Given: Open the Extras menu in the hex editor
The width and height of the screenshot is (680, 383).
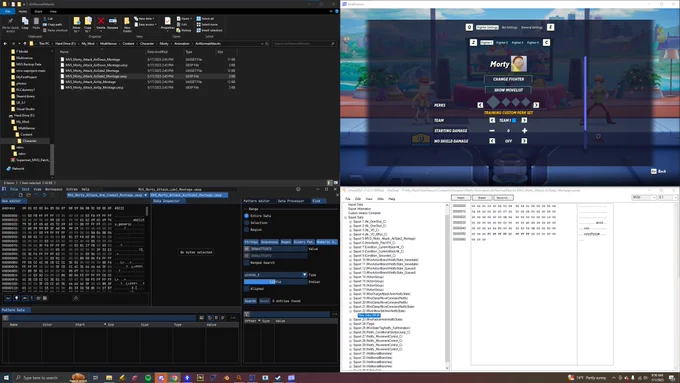Looking at the screenshot, I should [x=72, y=189].
